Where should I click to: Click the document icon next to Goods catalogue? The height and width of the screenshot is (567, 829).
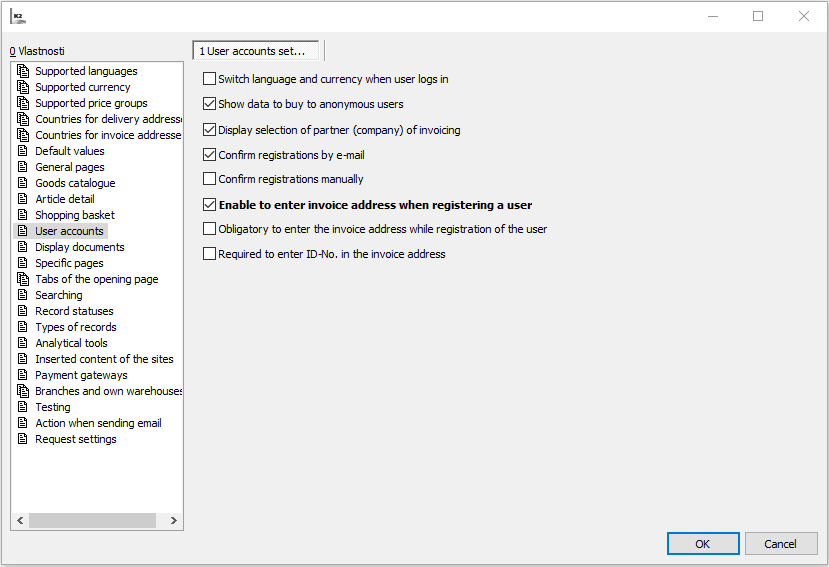tap(23, 183)
